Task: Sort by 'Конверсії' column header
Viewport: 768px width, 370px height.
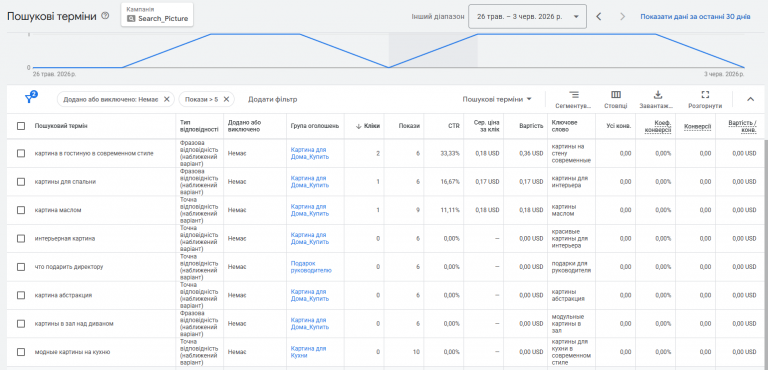Action: 697,126
